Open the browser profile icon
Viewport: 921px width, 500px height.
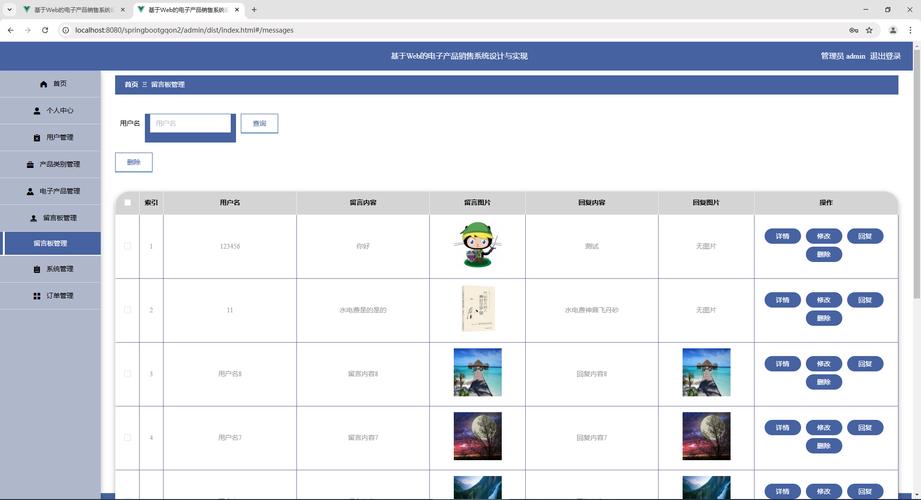coord(893,30)
